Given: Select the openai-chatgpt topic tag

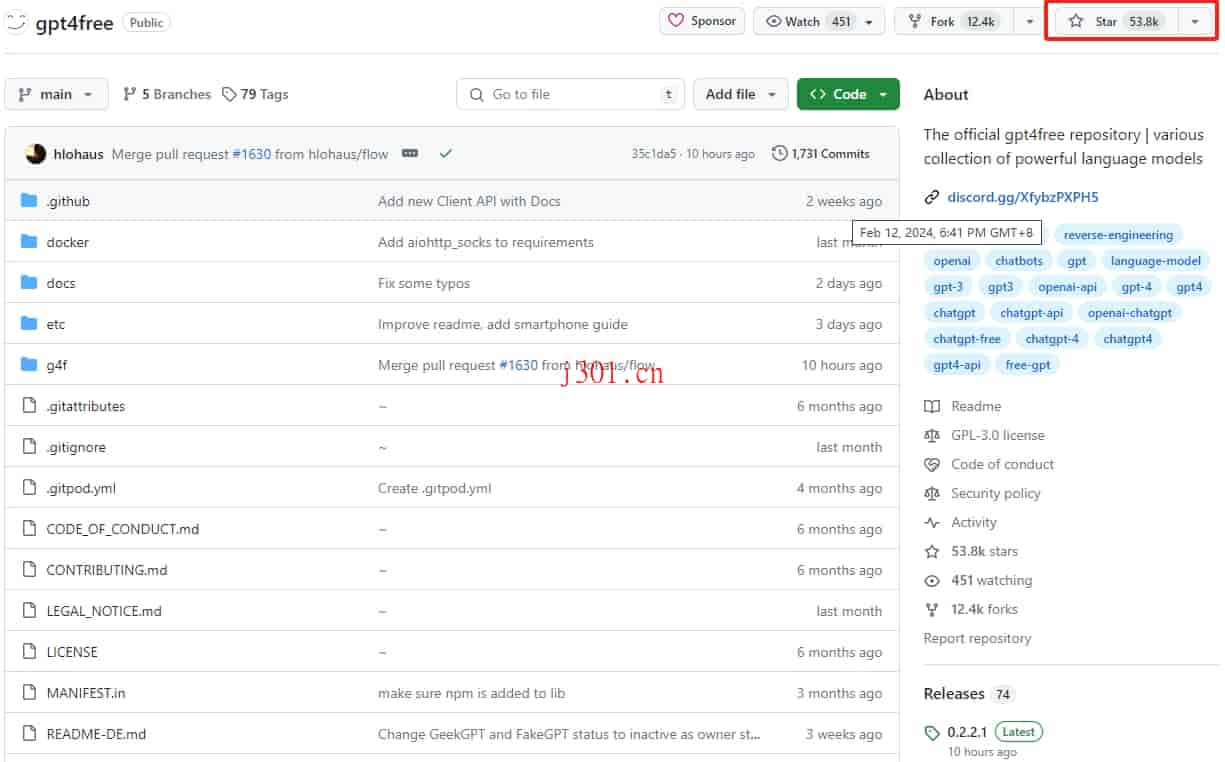Looking at the screenshot, I should click(1129, 313).
